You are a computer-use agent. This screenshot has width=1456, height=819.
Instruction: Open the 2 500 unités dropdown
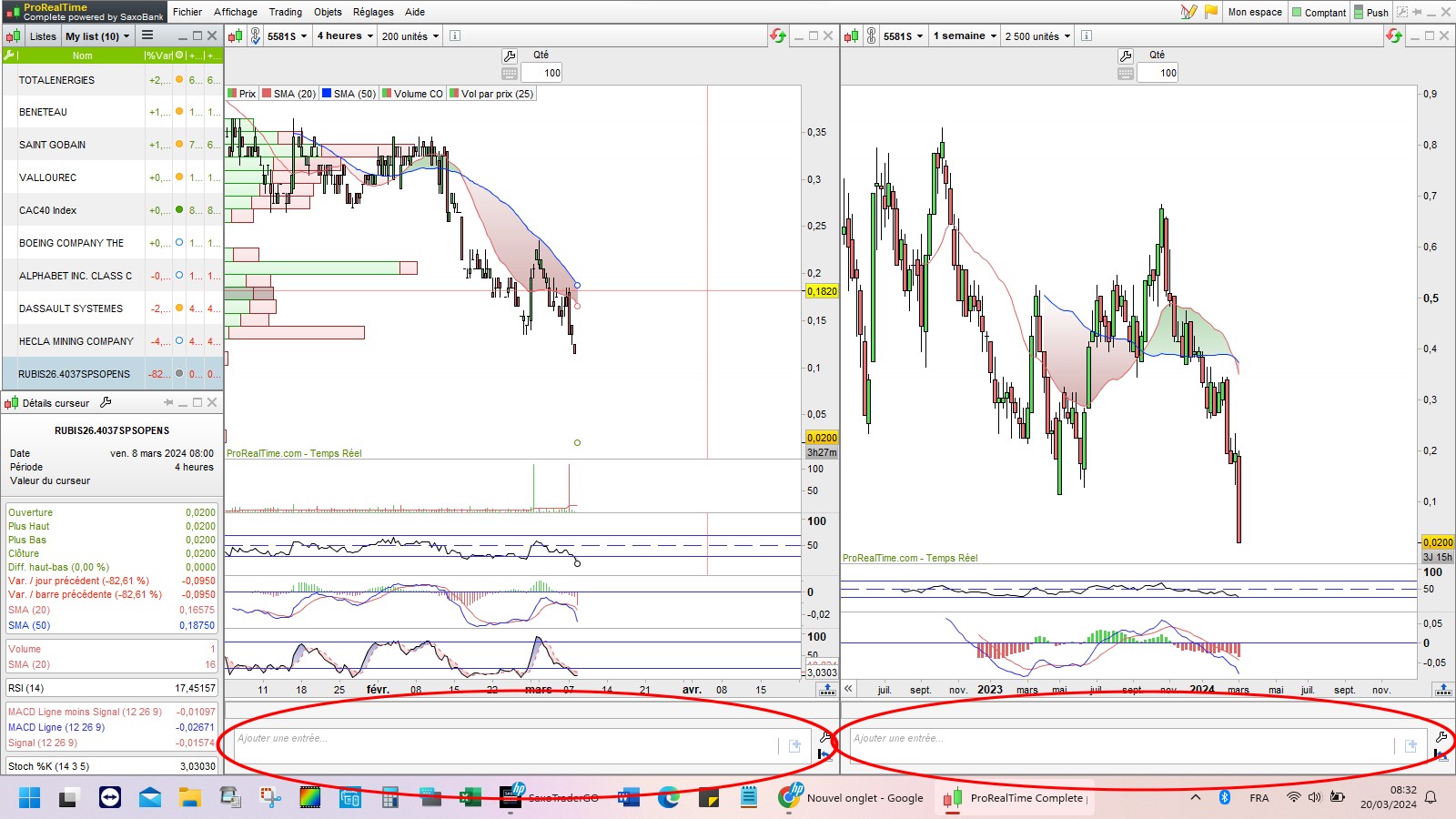(x=1037, y=36)
